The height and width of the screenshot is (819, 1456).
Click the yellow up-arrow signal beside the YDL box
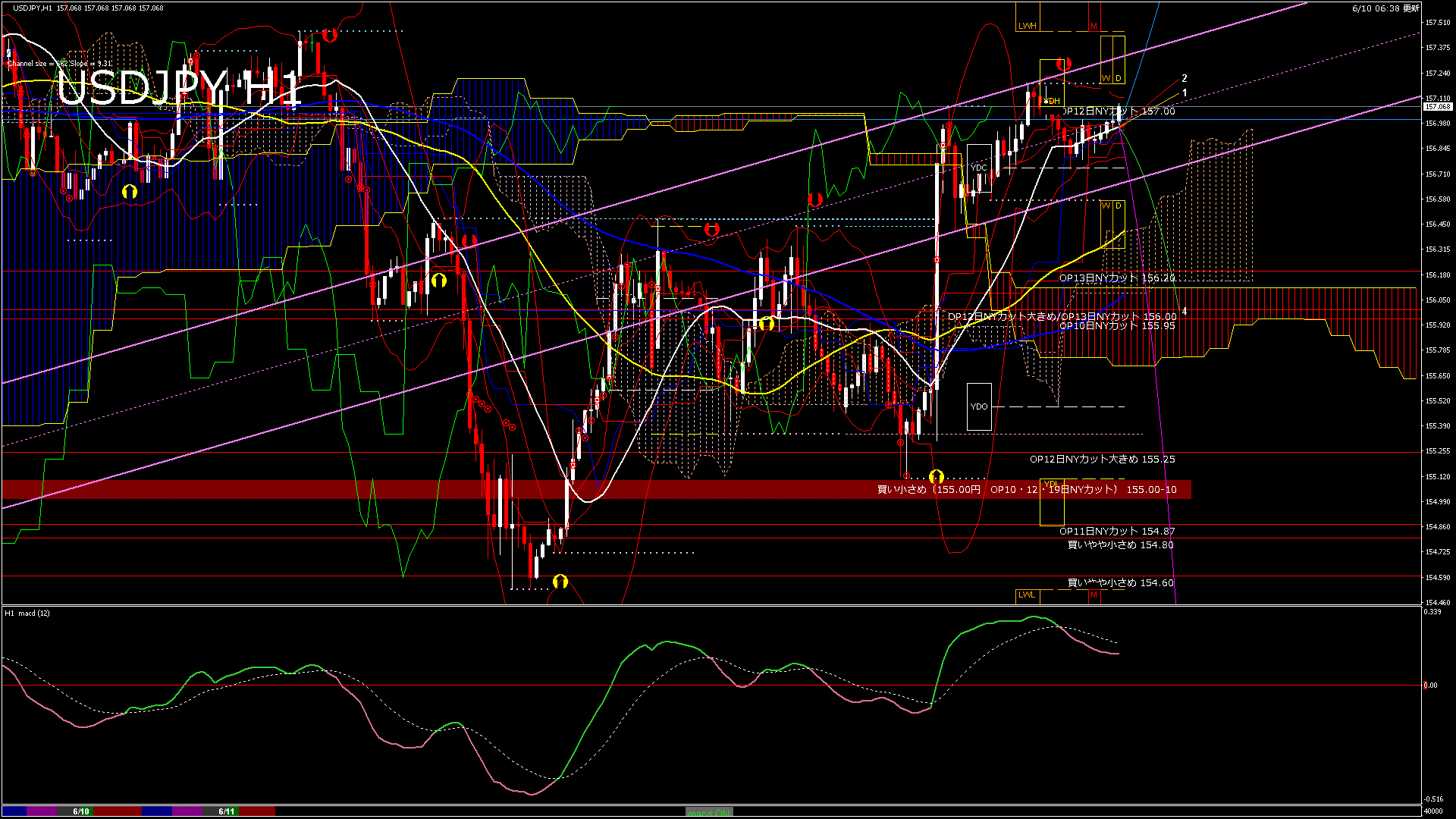pyautogui.click(x=936, y=476)
